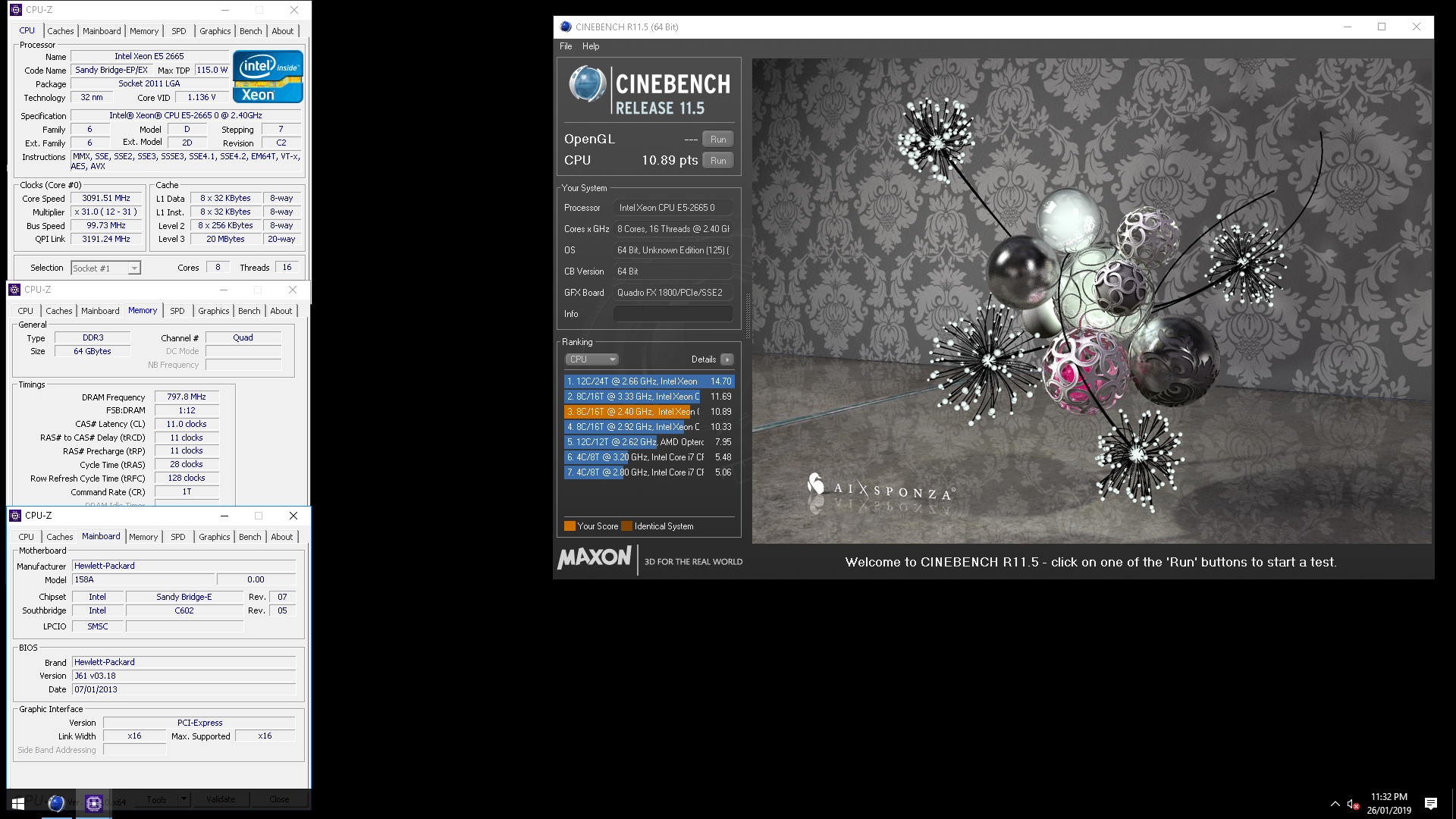
Task: Select ranking row 7: 4C/8T @ 2.80 GHz
Action: [649, 472]
